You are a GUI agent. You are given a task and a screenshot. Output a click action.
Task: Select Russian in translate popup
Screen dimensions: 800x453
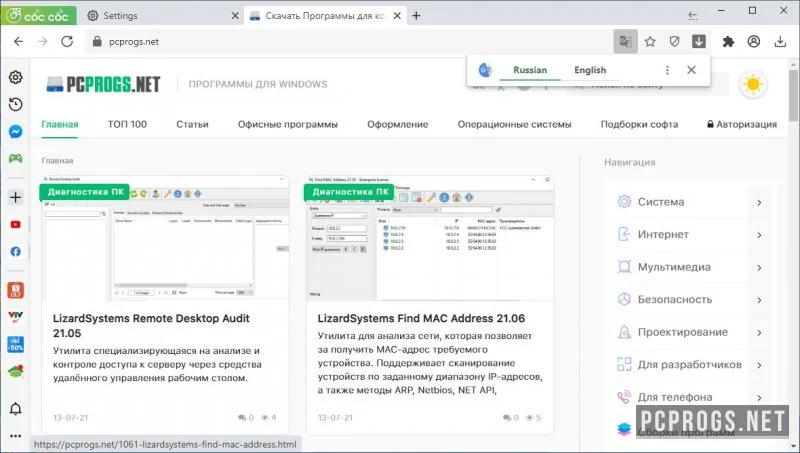point(530,70)
